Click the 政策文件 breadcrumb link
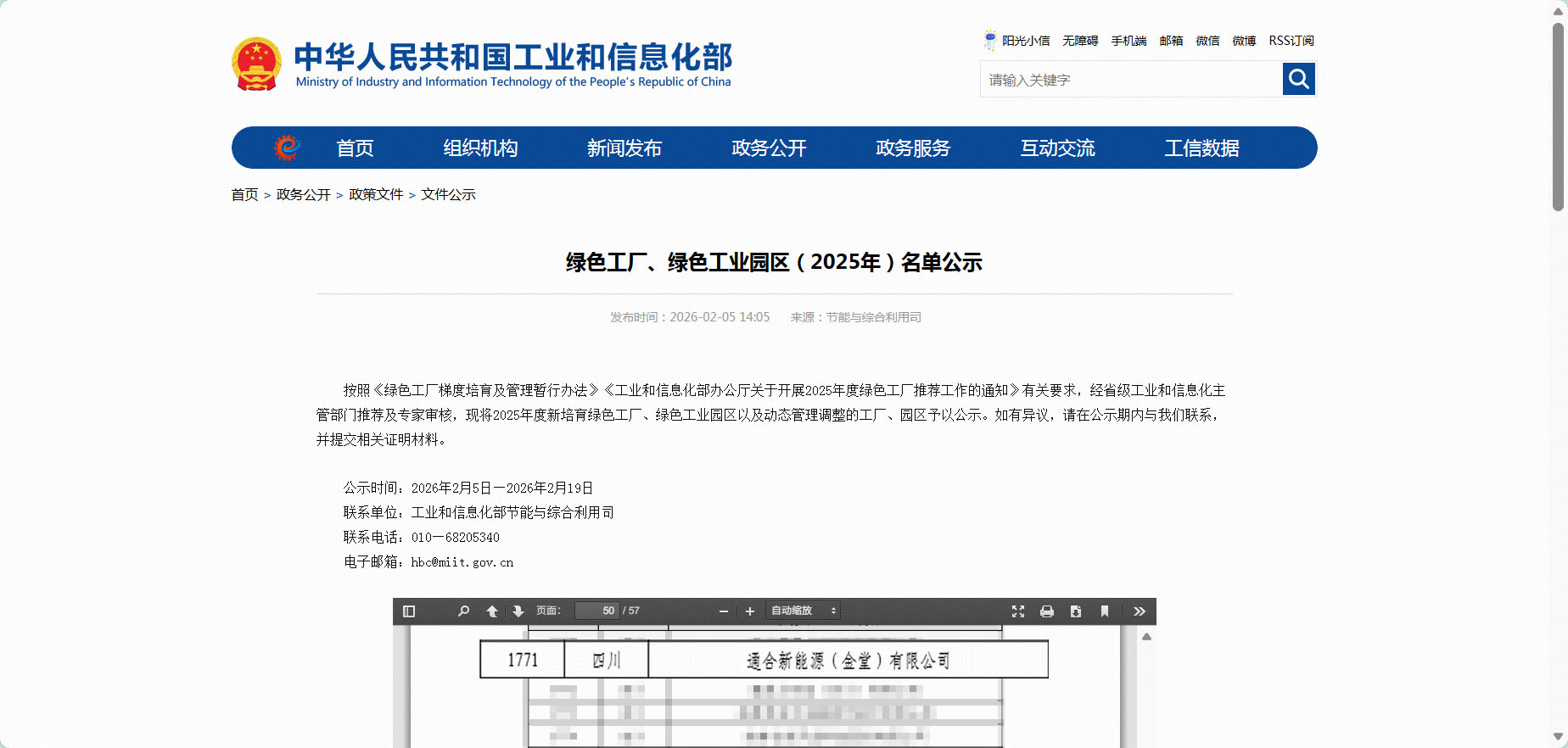This screenshot has height=748, width=1568. coord(376,194)
